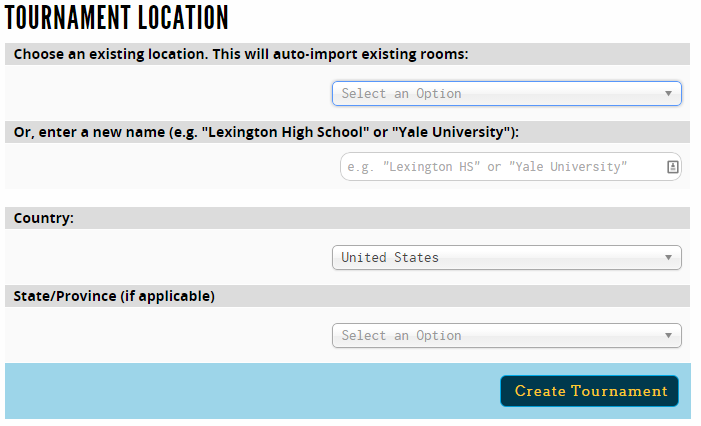The width and height of the screenshot is (701, 426).
Task: Click the blue footer bar beside Create Tournament
Action: click(250, 391)
